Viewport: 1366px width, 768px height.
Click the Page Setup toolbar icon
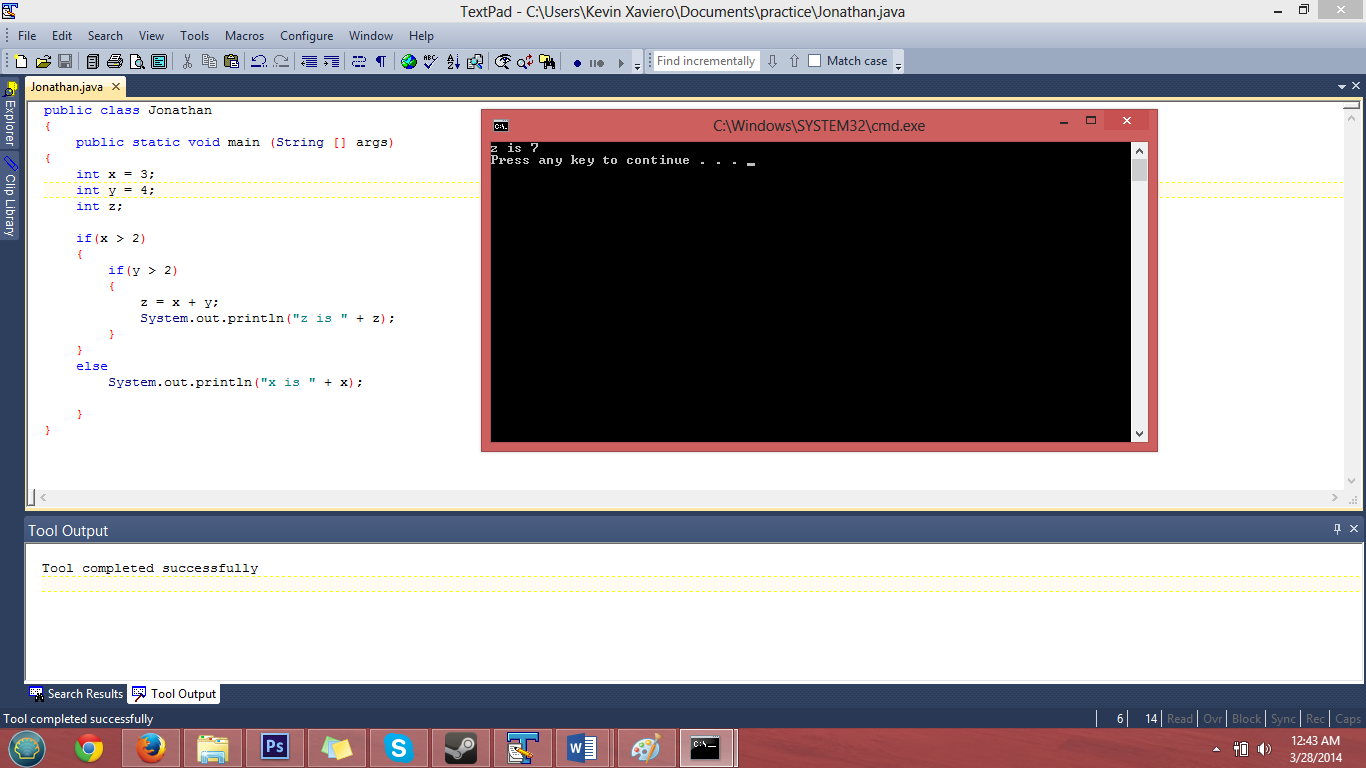pos(159,61)
